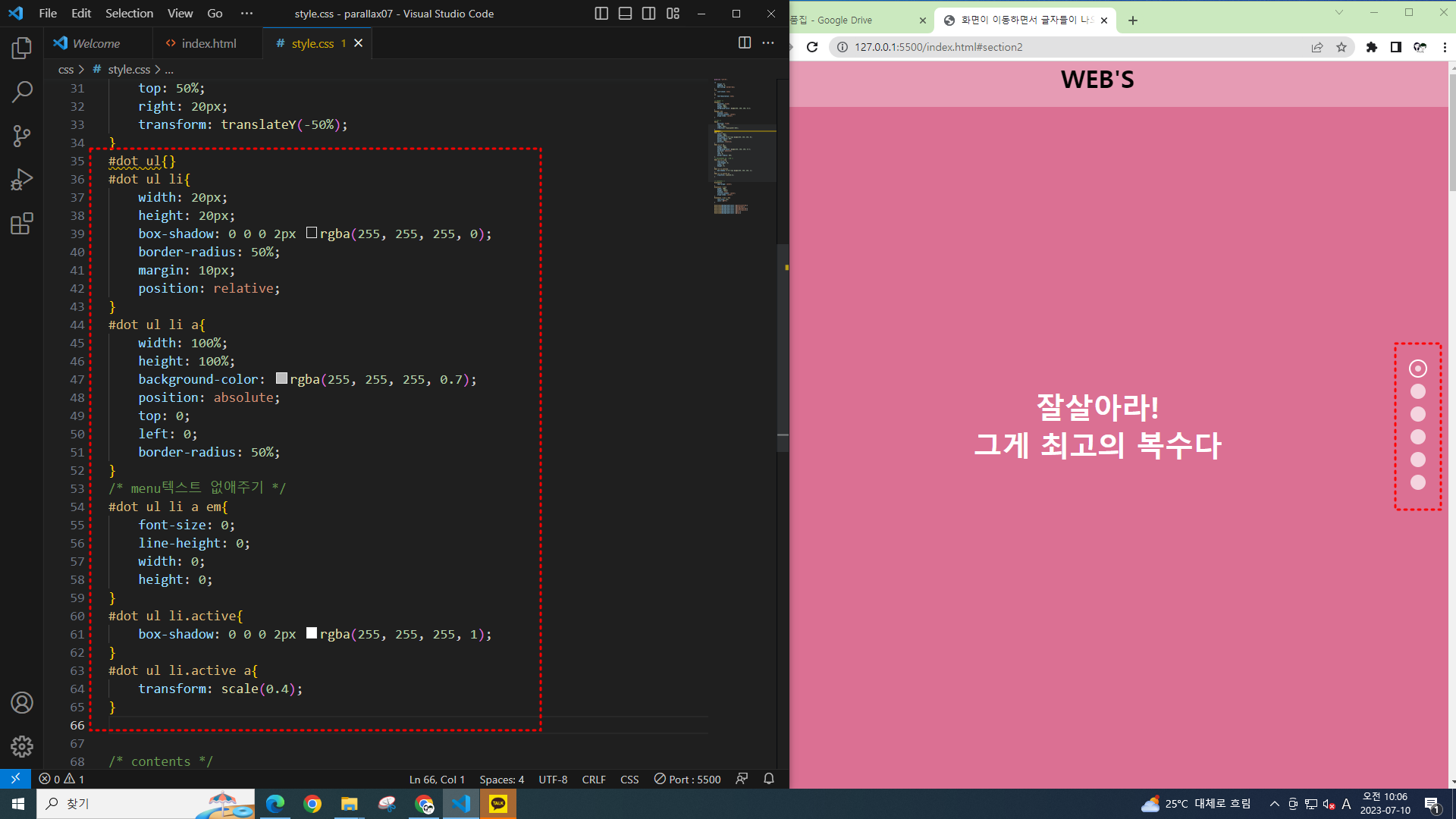Open the title bar overflow menu dots
This screenshot has width=1456, height=819.
[x=246, y=14]
